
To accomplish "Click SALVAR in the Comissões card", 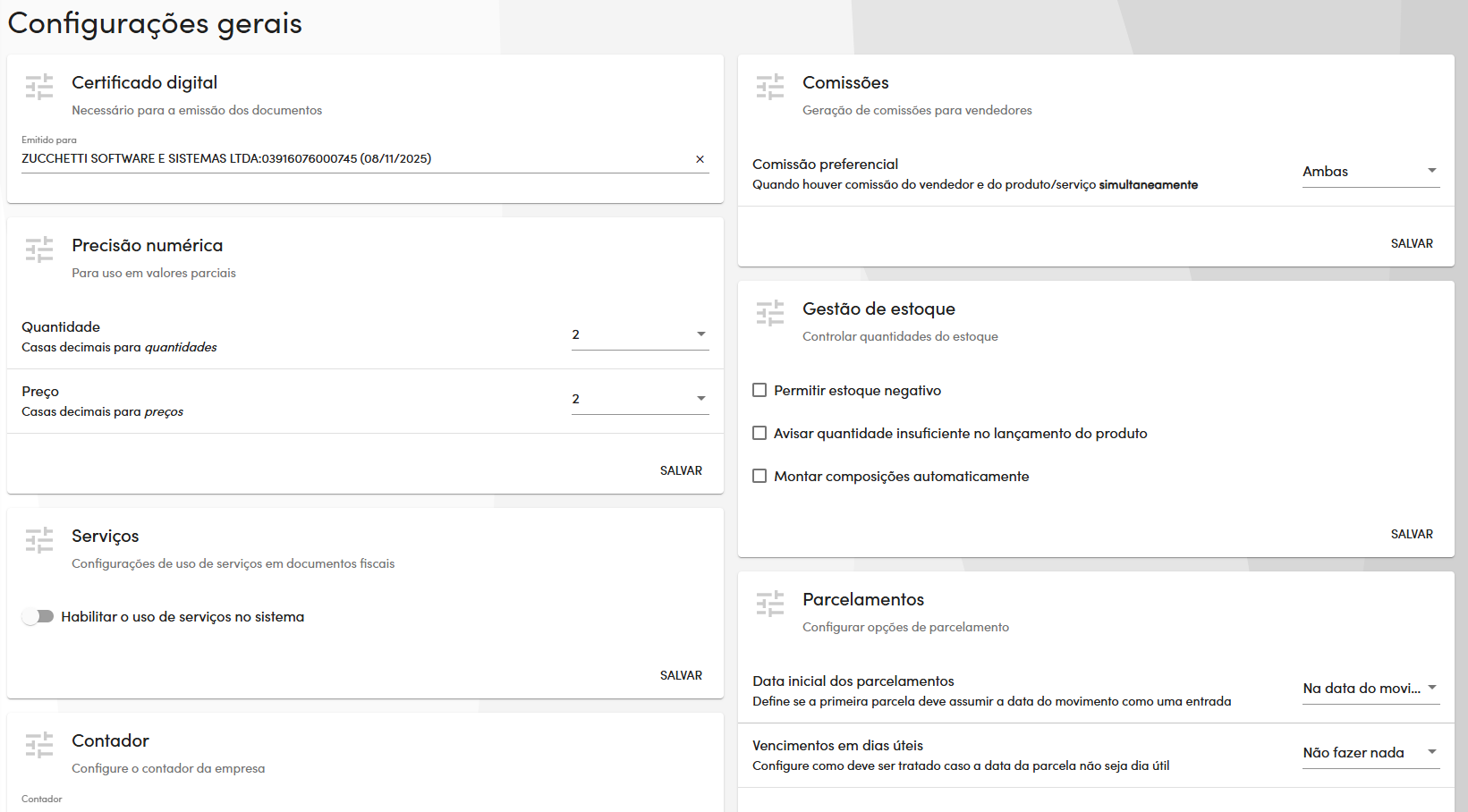I will tap(1412, 242).
